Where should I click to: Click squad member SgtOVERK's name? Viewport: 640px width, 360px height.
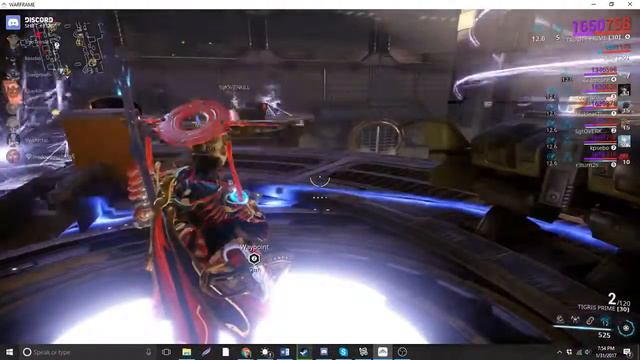click(x=588, y=131)
